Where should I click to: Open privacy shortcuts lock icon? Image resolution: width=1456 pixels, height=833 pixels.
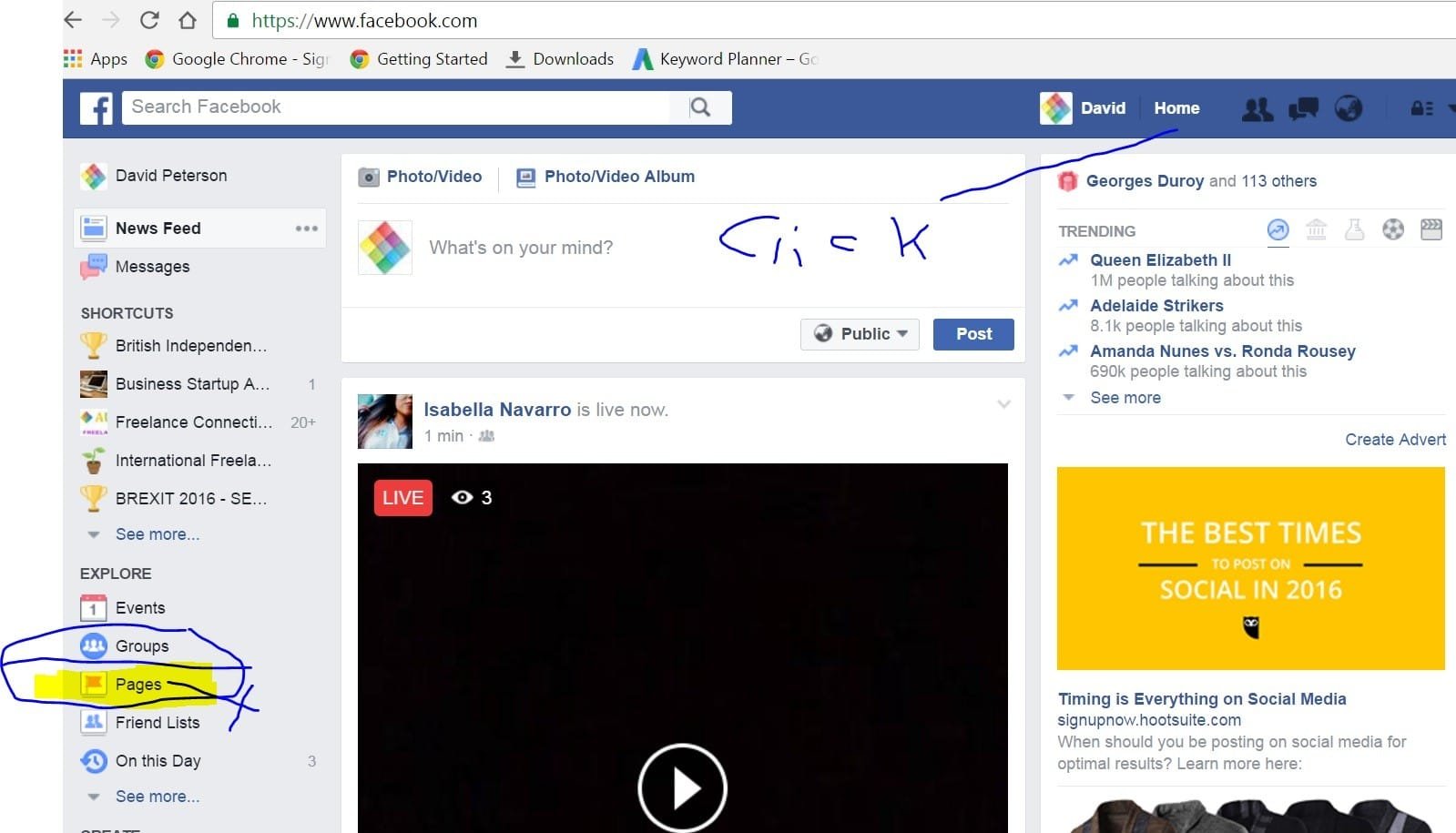click(1421, 108)
